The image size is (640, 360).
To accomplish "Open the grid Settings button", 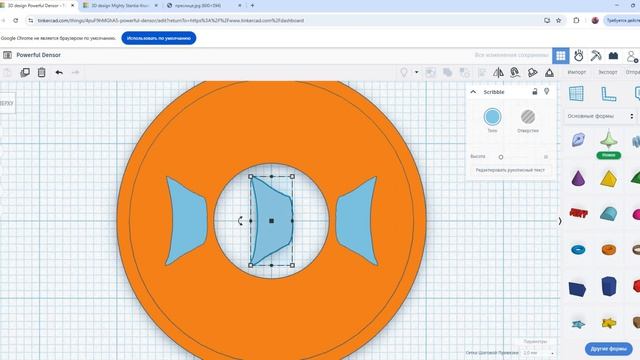I will 535,341.
